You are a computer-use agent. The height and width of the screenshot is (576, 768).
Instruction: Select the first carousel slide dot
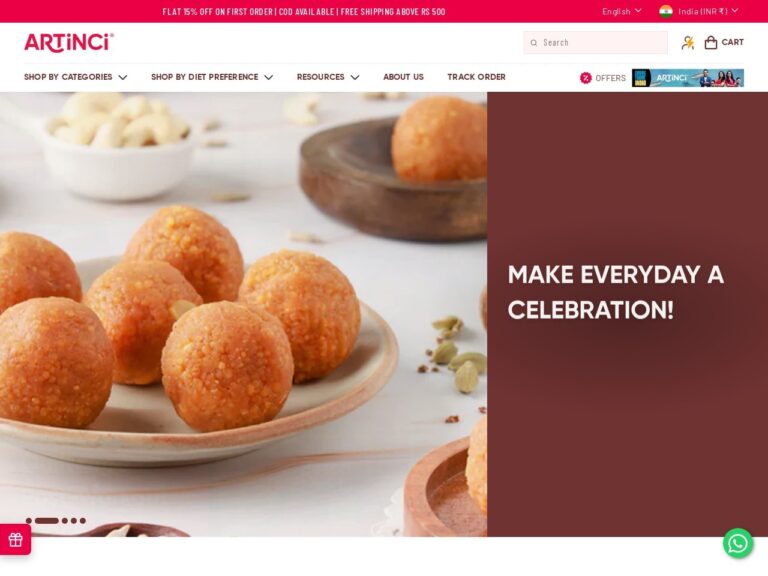29,521
